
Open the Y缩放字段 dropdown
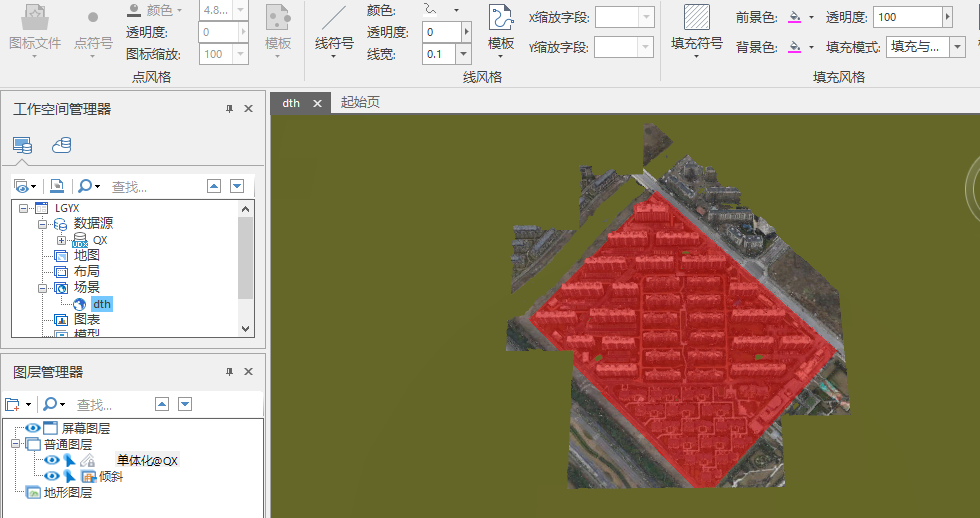pyautogui.click(x=646, y=47)
